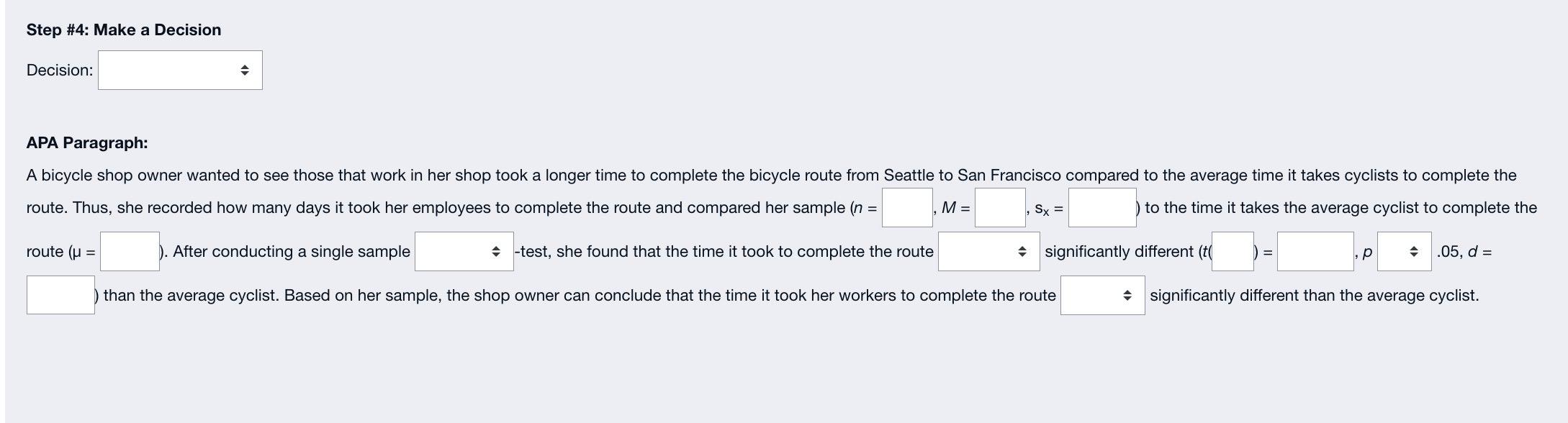Click the d = effect size input
1568x423 pixels.
pos(60,296)
